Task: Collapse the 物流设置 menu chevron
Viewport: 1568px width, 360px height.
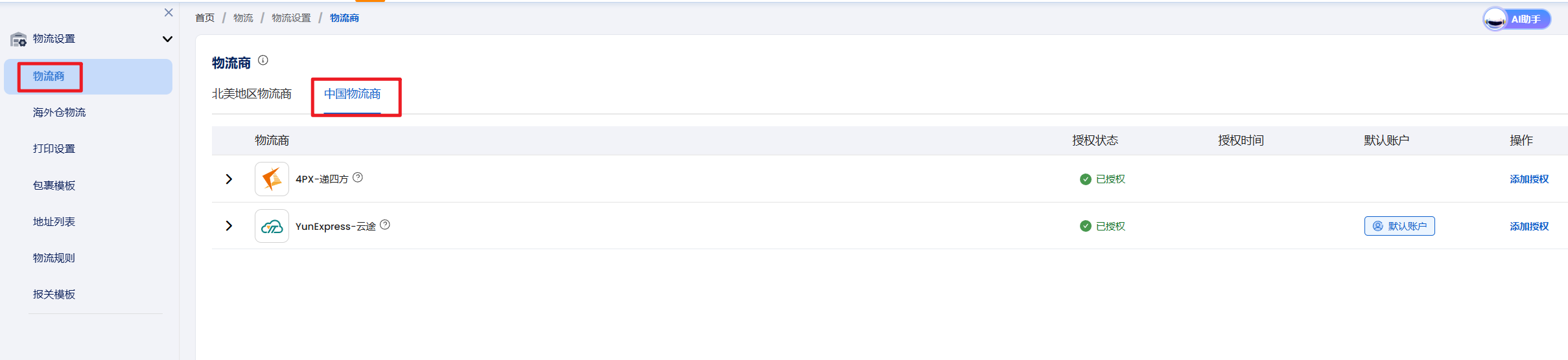Action: (167, 39)
